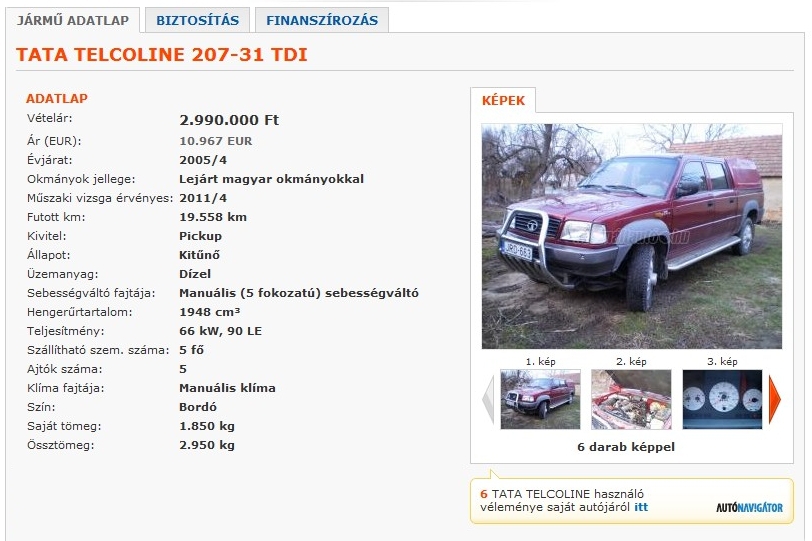Click the main red pickup photo
The width and height of the screenshot is (812, 541).
point(632,236)
